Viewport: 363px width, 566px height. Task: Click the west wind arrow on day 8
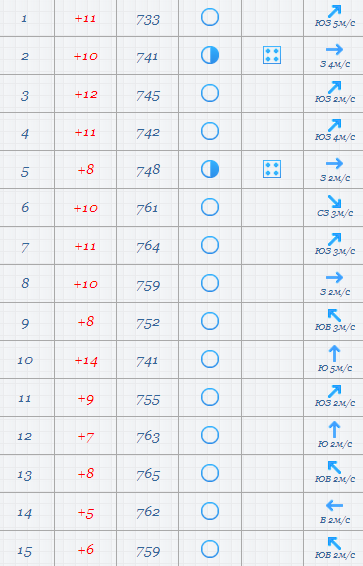(334, 278)
